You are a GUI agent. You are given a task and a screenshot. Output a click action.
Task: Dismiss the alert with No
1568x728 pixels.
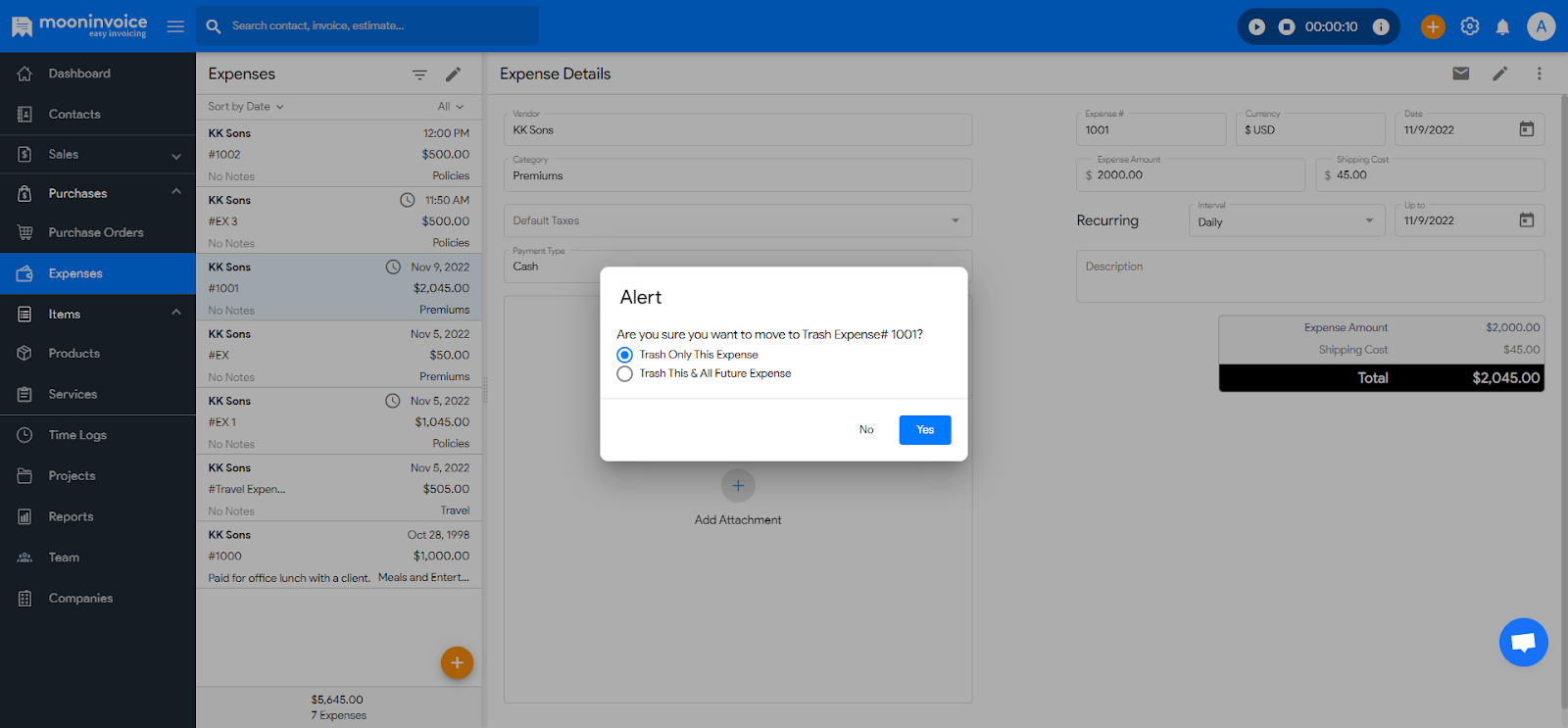866,430
